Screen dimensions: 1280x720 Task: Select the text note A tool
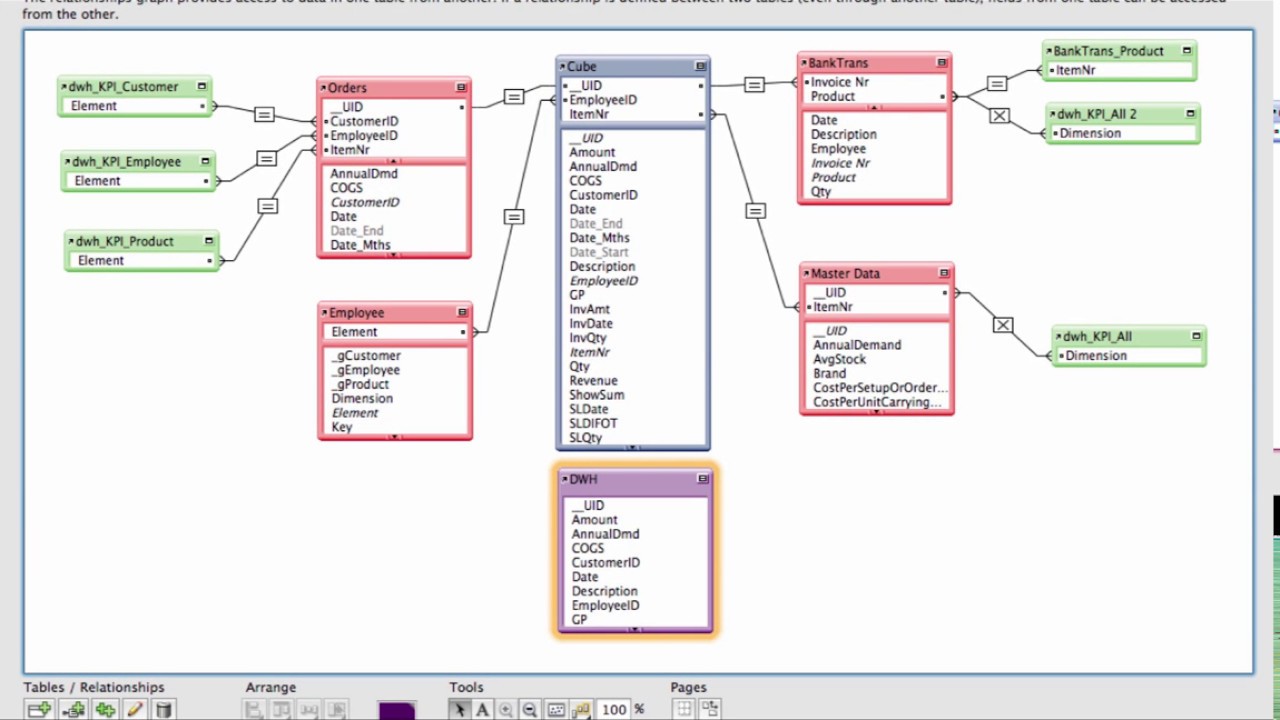coord(482,710)
